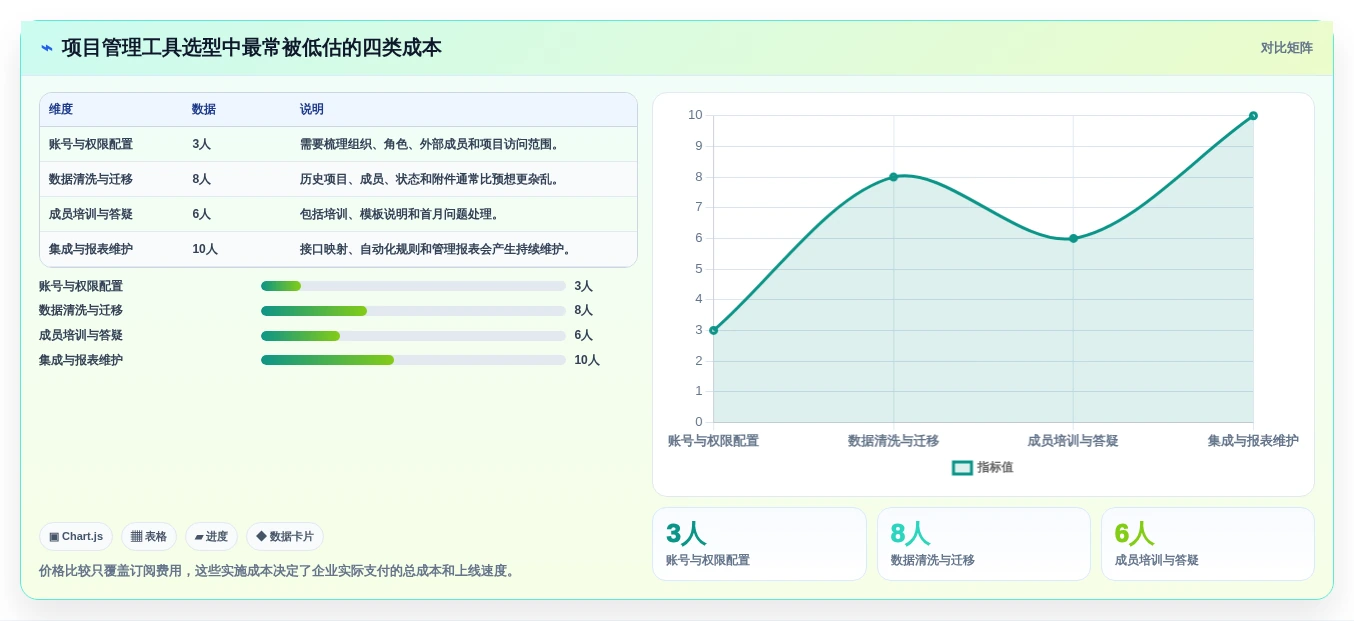
Task: Click x-axis label 数据清洗与迁移 on chart
Action: click(x=893, y=441)
